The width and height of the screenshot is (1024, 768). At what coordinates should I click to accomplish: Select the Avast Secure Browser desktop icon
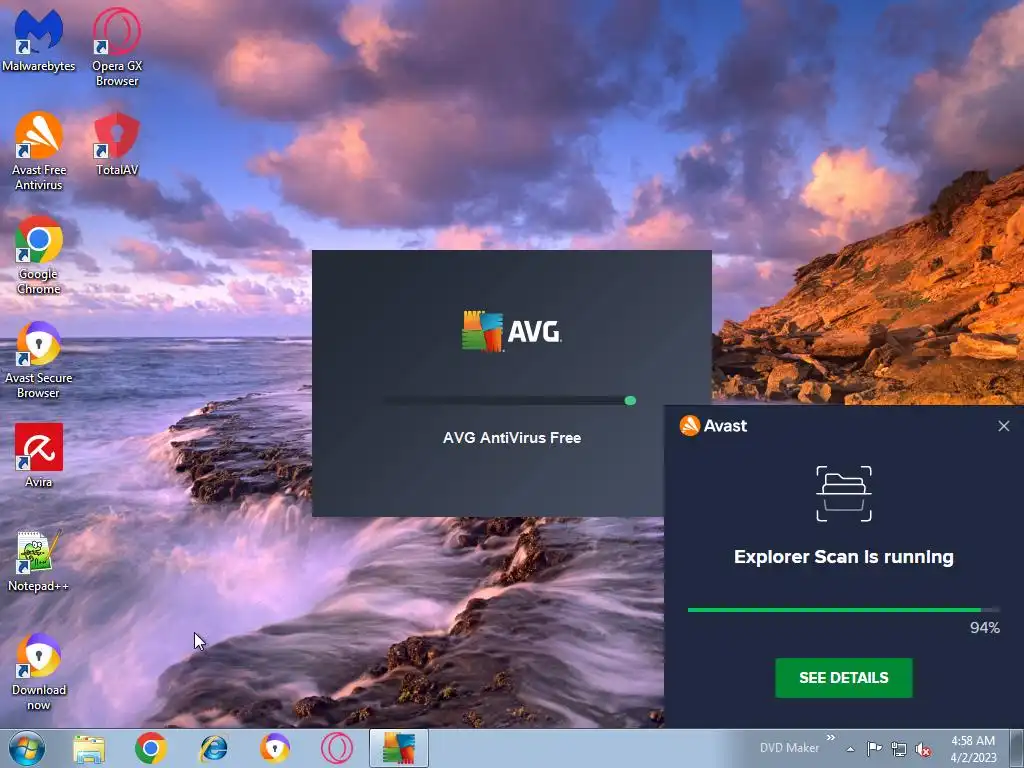[x=39, y=359]
